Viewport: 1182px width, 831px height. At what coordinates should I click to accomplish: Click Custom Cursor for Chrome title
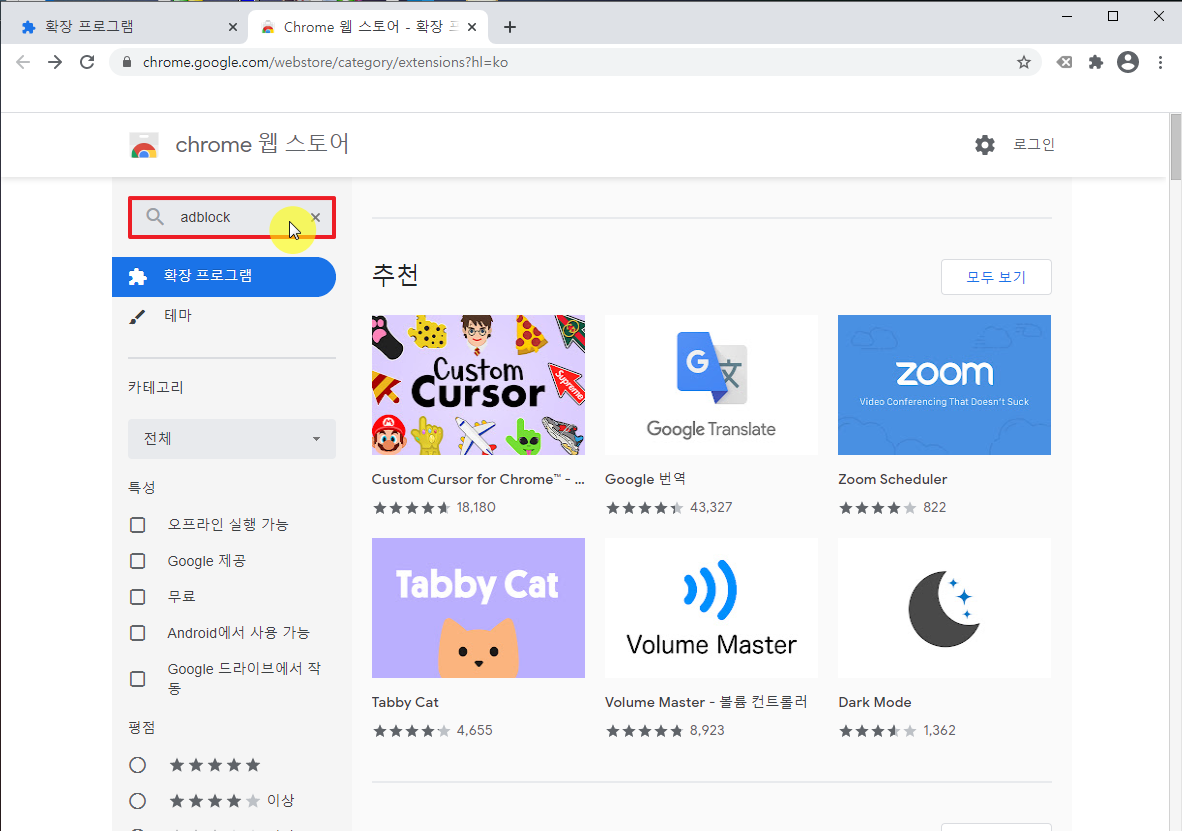click(478, 480)
